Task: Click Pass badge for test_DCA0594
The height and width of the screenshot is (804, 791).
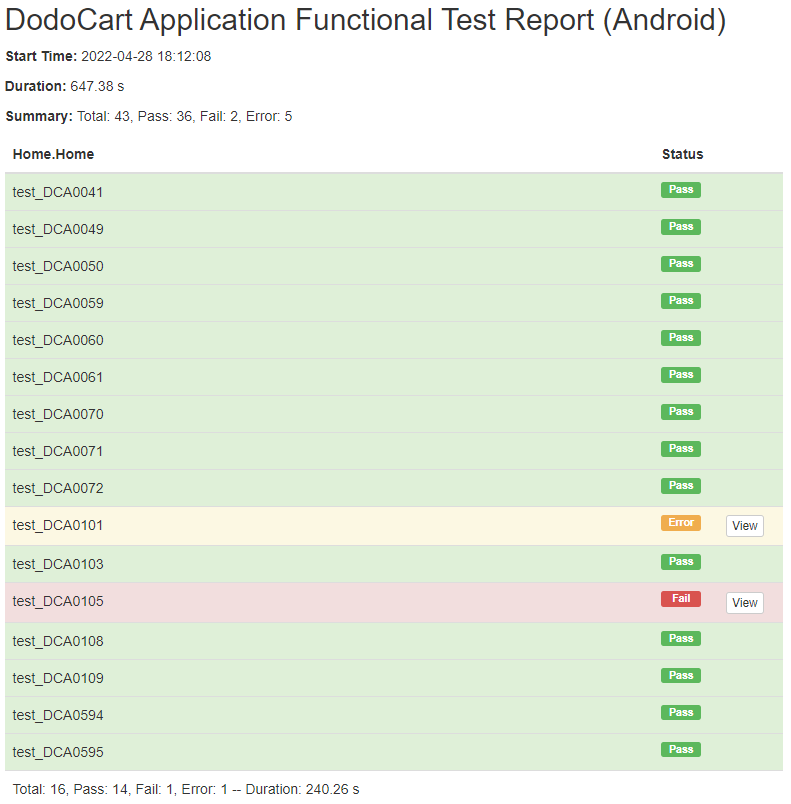Action: (680, 712)
